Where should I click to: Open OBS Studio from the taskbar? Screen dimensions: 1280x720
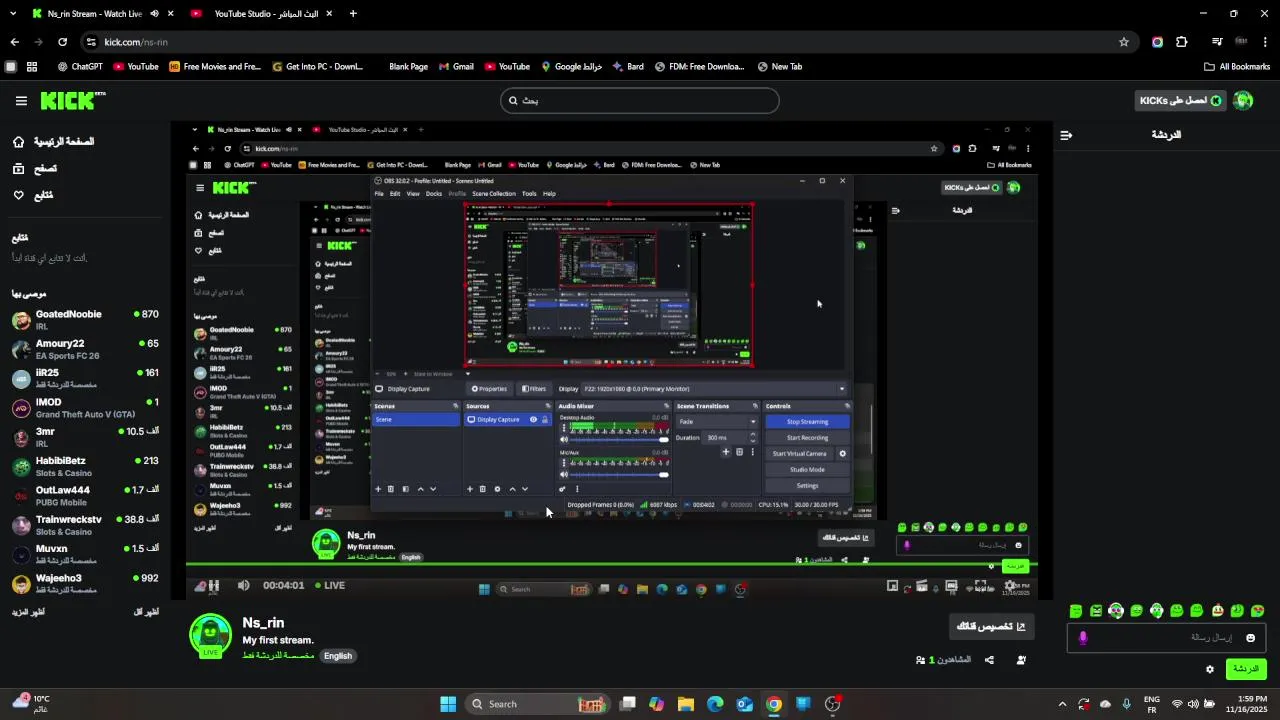[832, 704]
